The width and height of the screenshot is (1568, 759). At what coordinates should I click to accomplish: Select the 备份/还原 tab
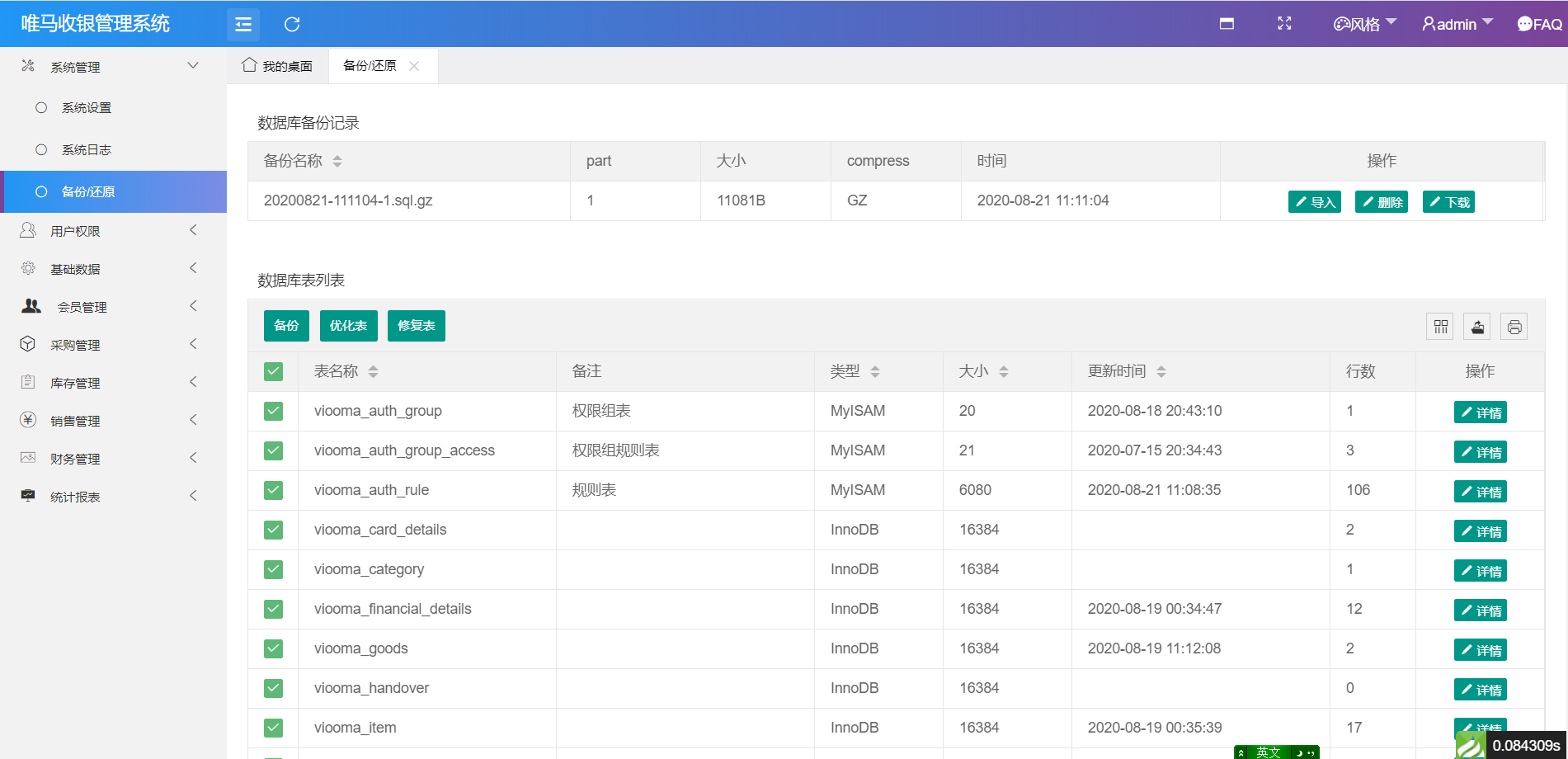(370, 66)
